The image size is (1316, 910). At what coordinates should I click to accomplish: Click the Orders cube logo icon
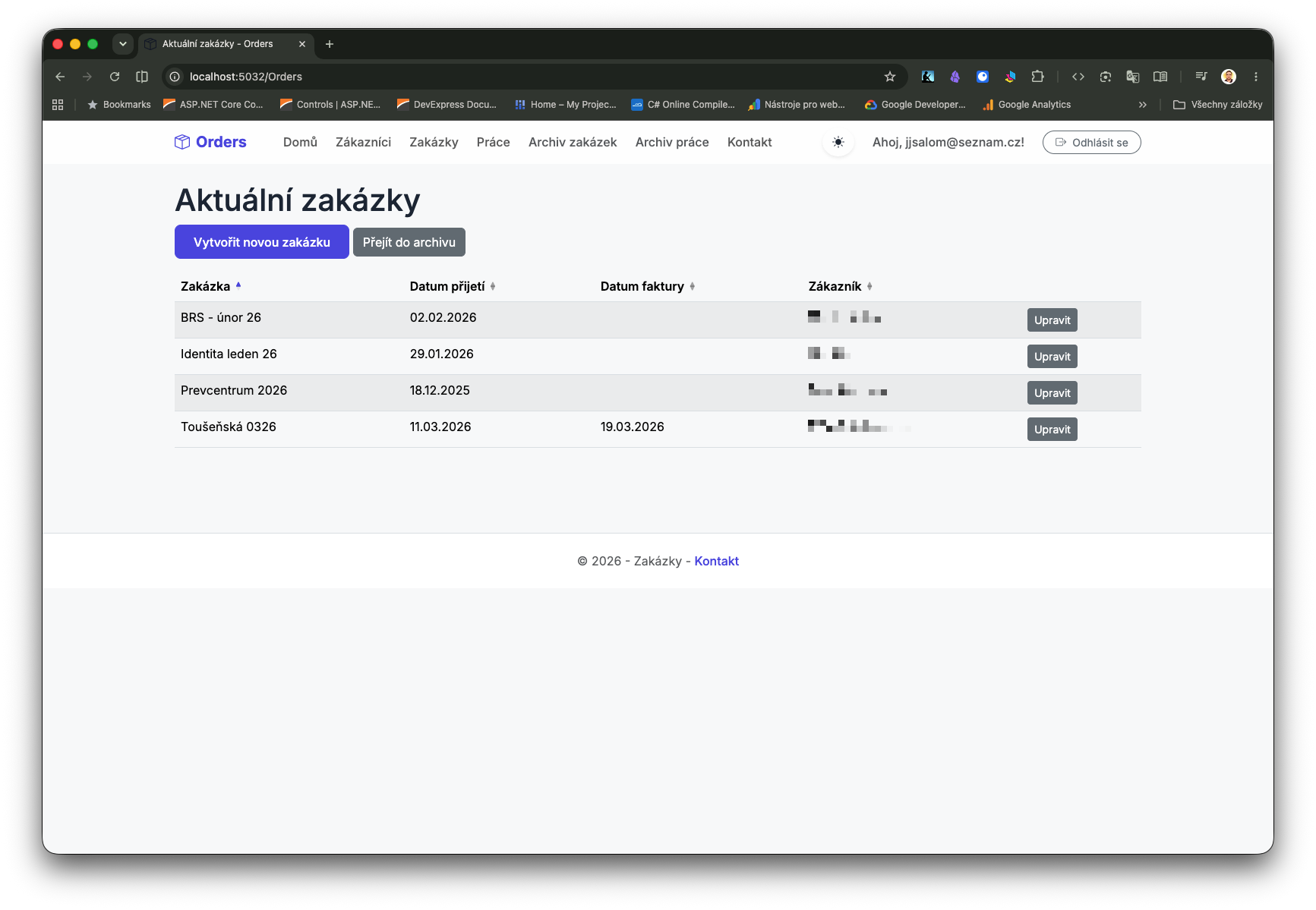pos(182,142)
